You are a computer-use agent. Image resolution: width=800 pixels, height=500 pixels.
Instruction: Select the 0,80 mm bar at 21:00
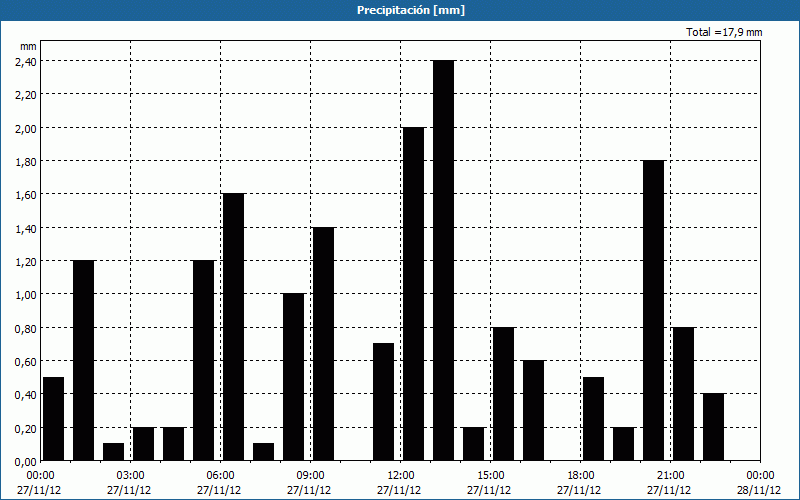(x=684, y=394)
